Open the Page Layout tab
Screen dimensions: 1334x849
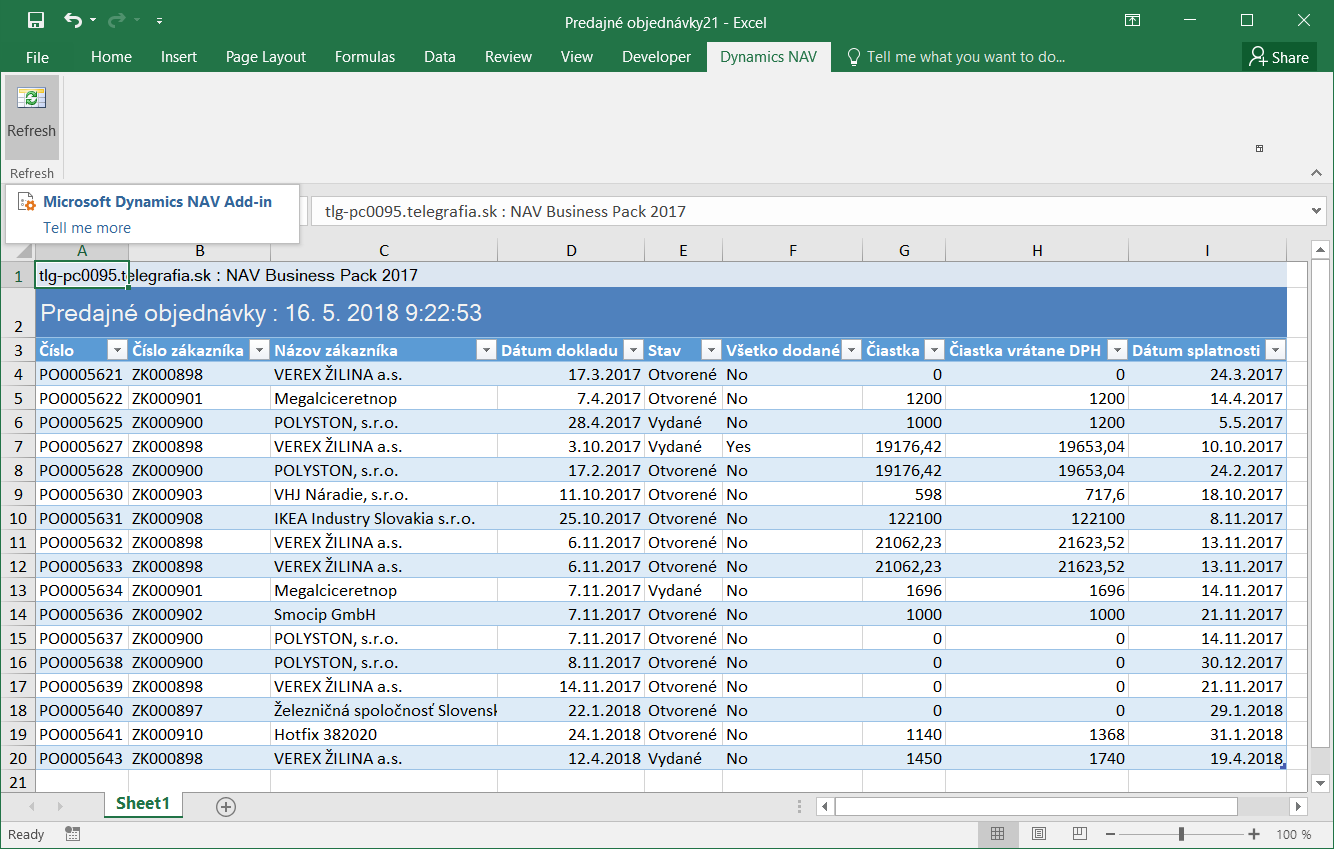click(x=266, y=57)
